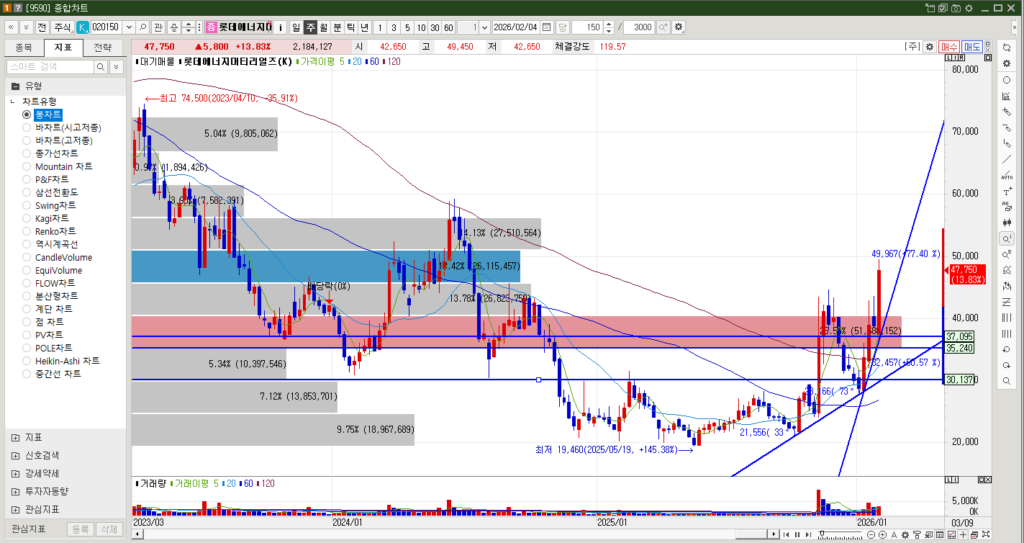Viewport: 1024px width, 543px height.
Task: Click the 스마트 검색 input field
Action: coord(48,66)
